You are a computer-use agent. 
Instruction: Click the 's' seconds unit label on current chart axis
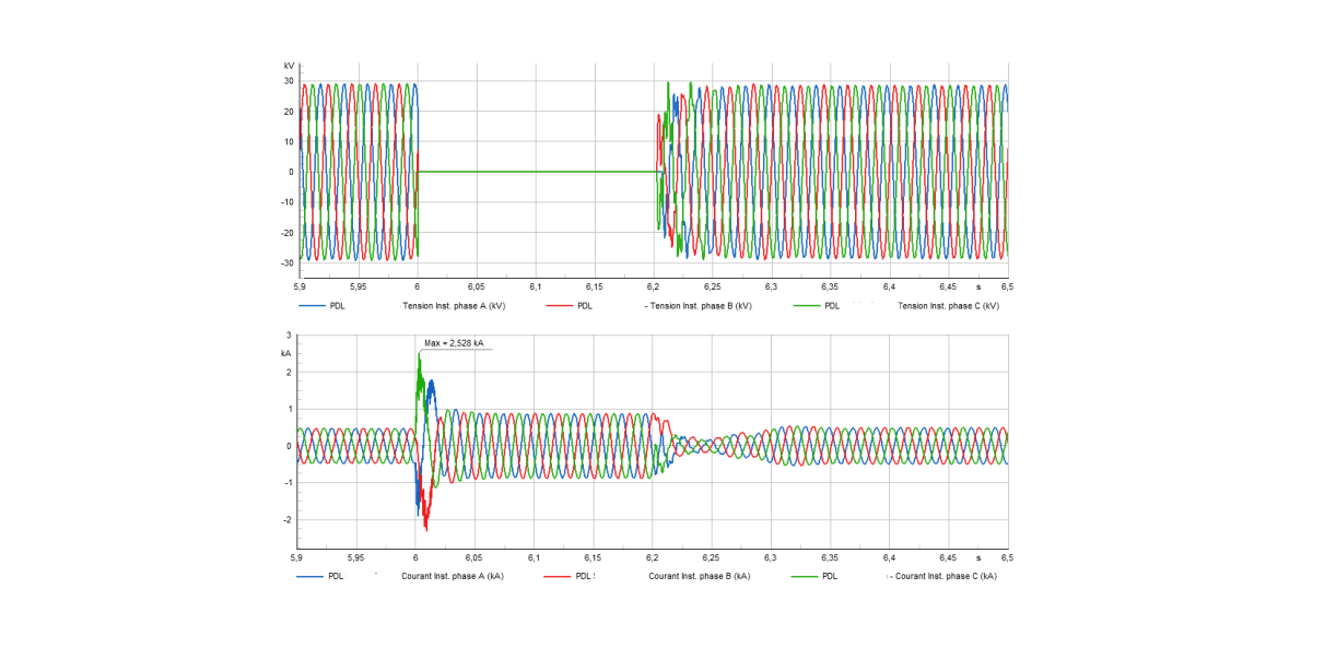click(x=979, y=557)
